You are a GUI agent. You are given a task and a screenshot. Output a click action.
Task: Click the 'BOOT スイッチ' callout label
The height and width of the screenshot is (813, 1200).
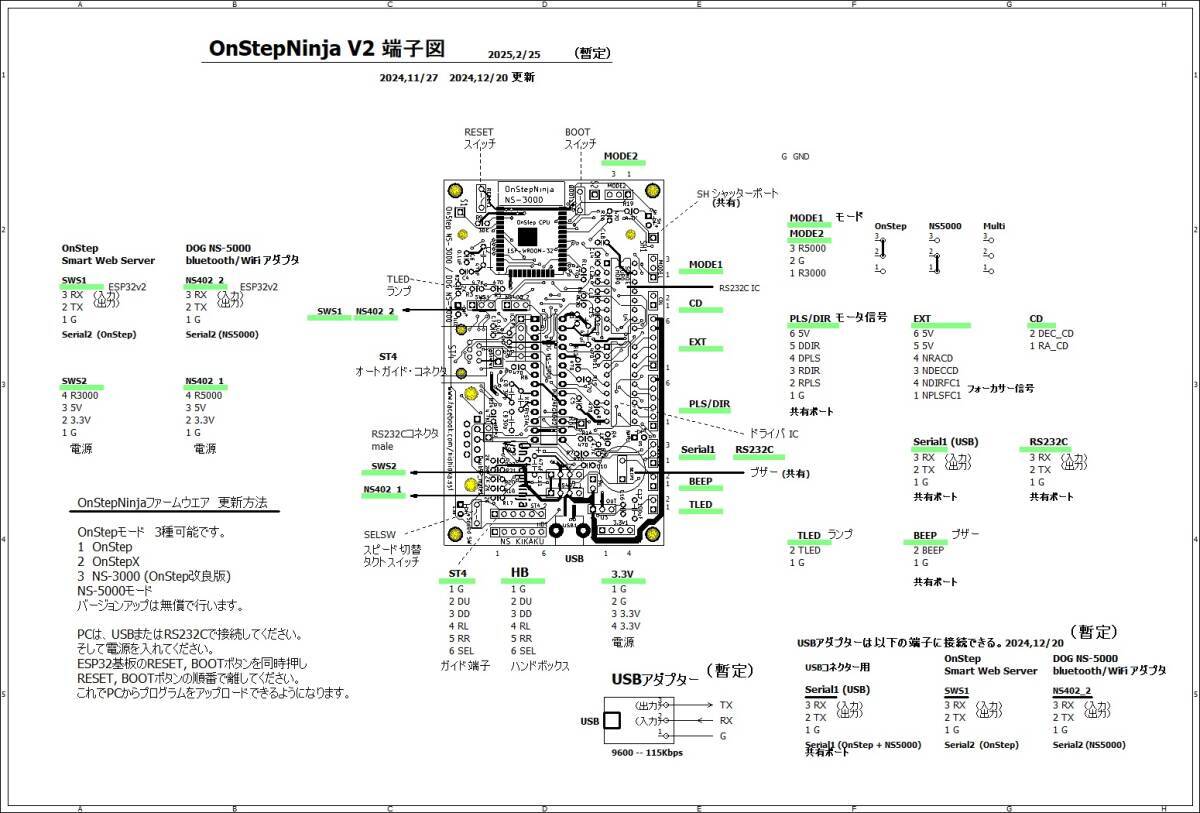580,138
